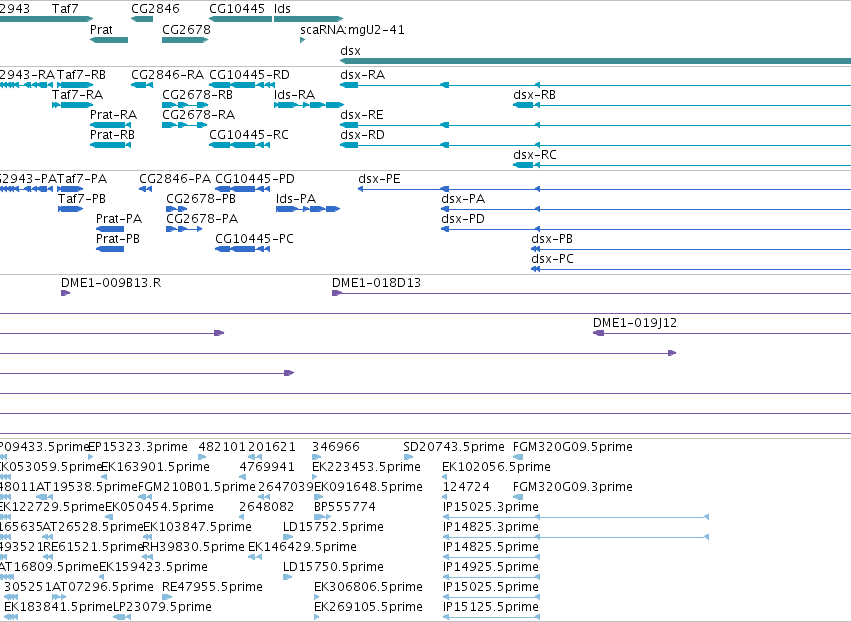Click the FGM320G09.5prime EST label
Image resolution: width=851 pixels, height=622 pixels.
coord(573,447)
